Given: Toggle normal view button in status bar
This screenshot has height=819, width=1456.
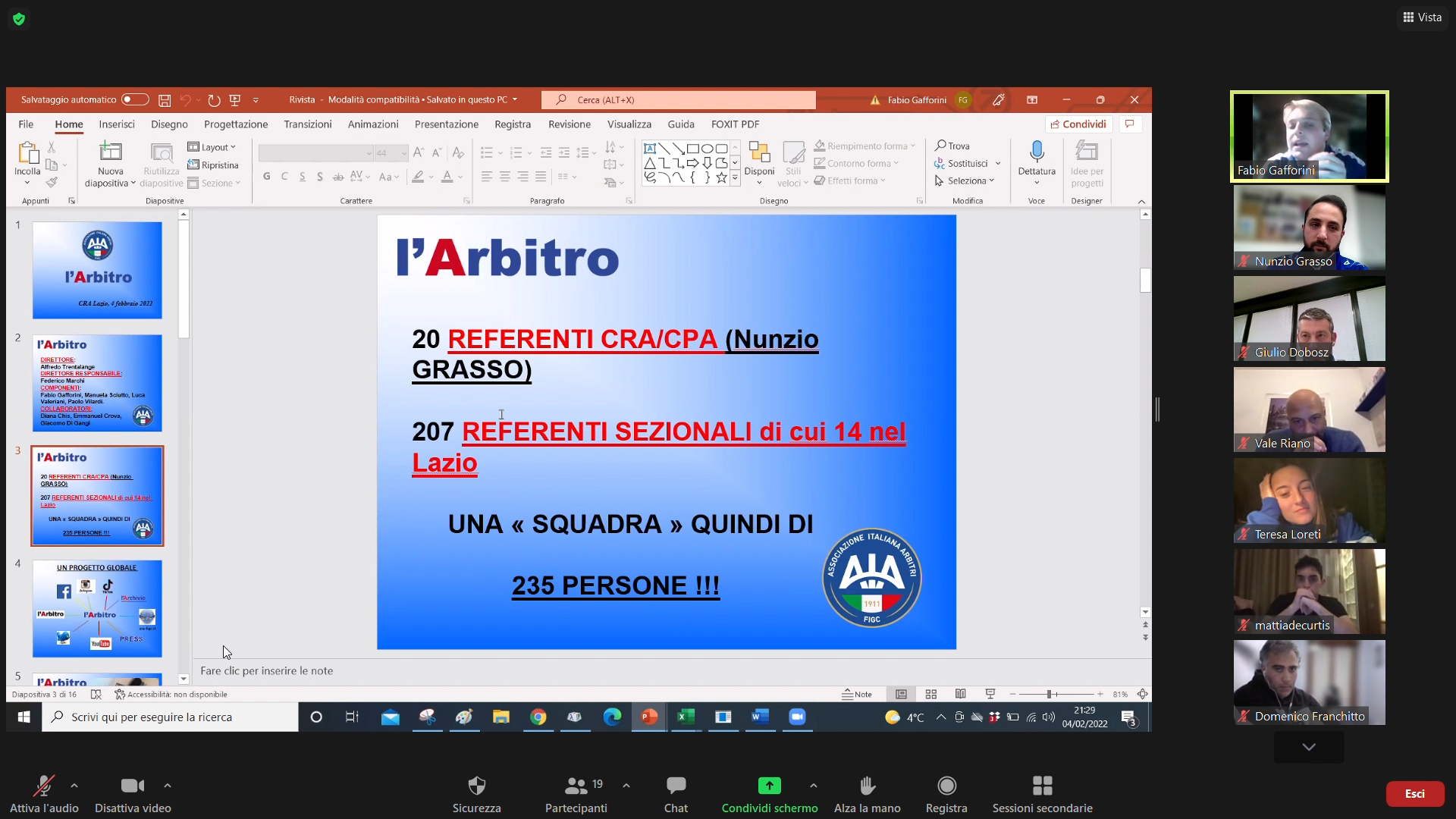Looking at the screenshot, I should (x=901, y=694).
